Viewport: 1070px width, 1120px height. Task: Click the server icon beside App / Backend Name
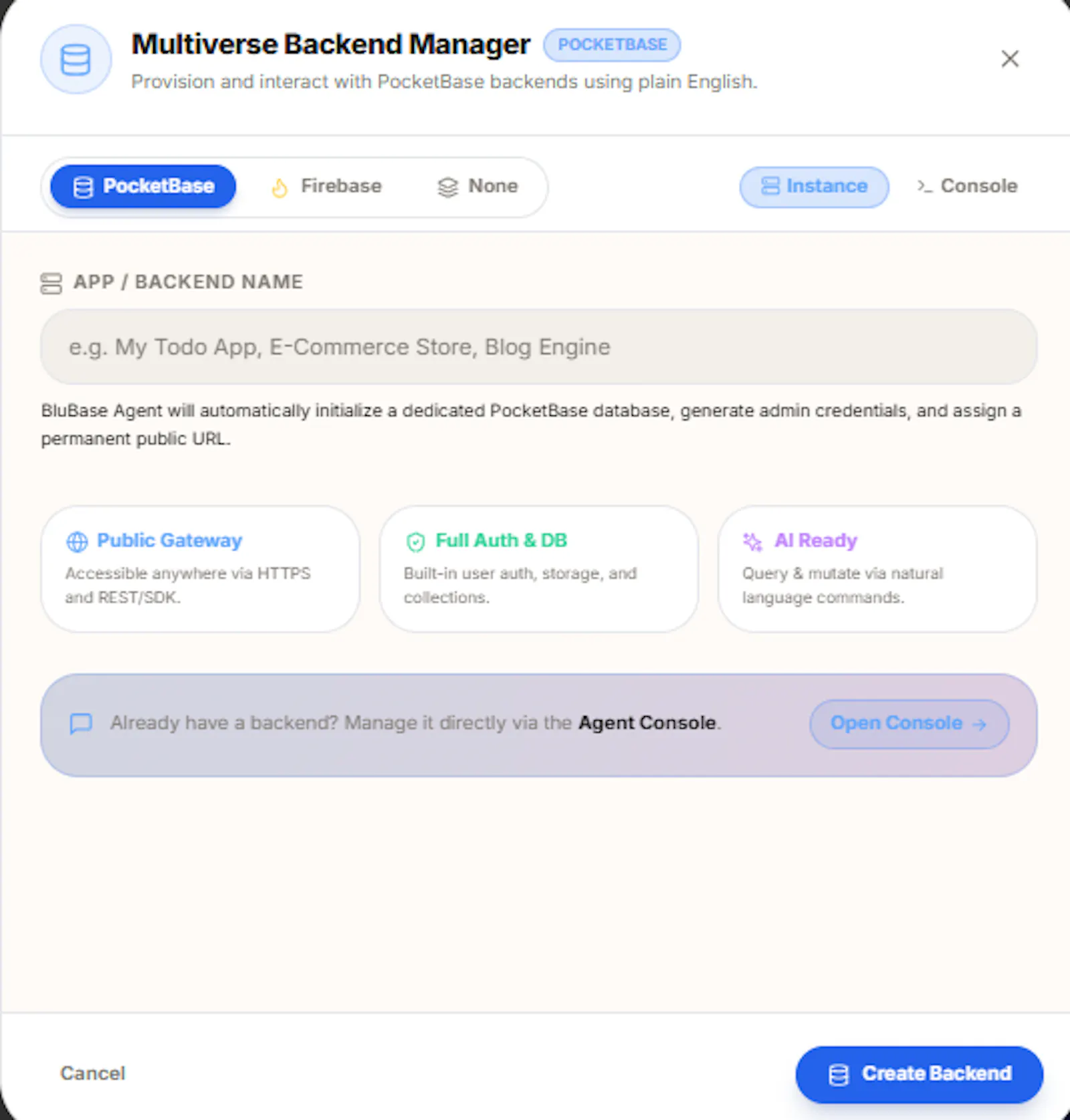click(51, 284)
